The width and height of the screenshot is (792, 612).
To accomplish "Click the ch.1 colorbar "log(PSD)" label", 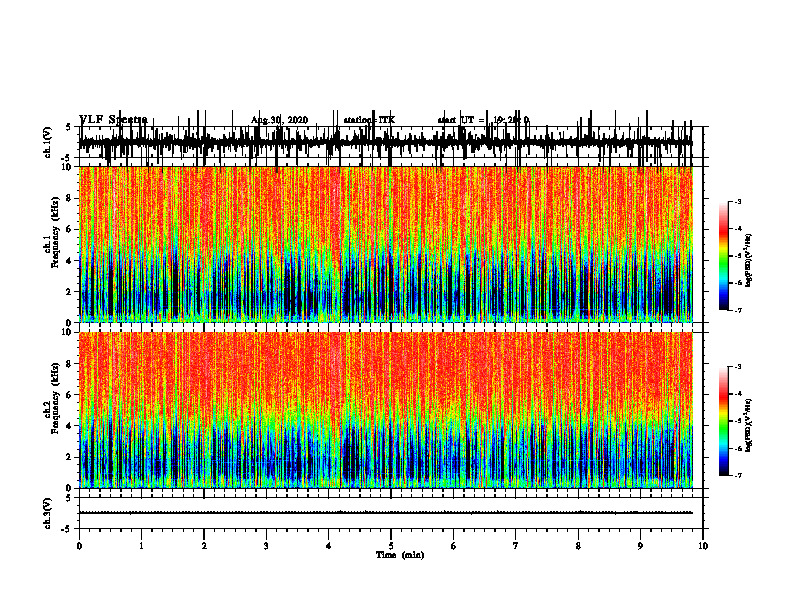I will pos(749,261).
